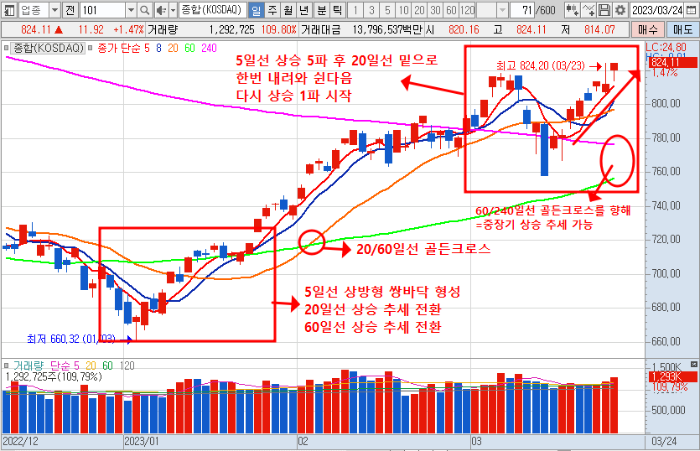The width and height of the screenshot is (700, 451).
Task: Click the add line overlay icon
Action: (588, 10)
